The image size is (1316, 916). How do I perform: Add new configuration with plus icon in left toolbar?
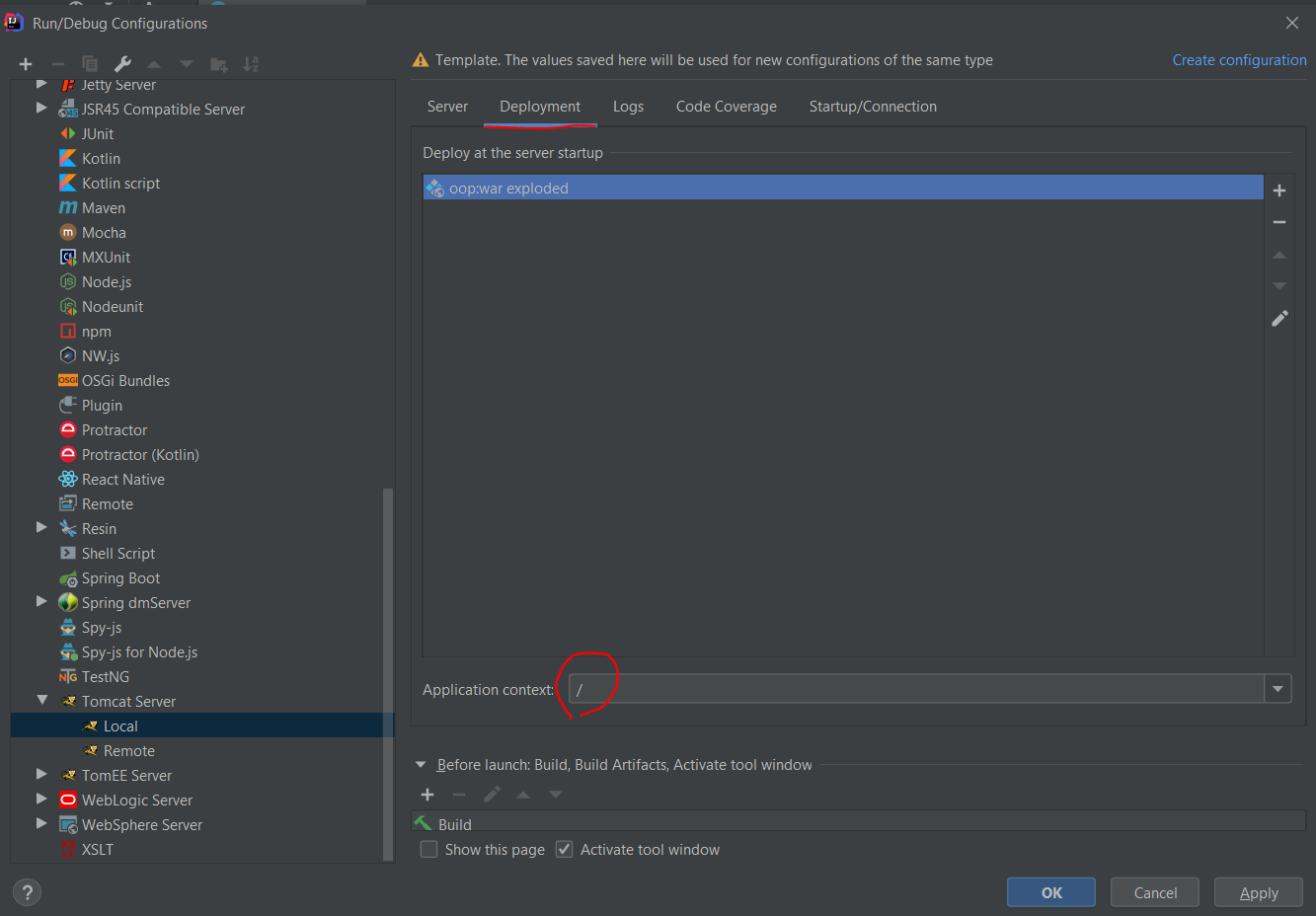click(26, 64)
